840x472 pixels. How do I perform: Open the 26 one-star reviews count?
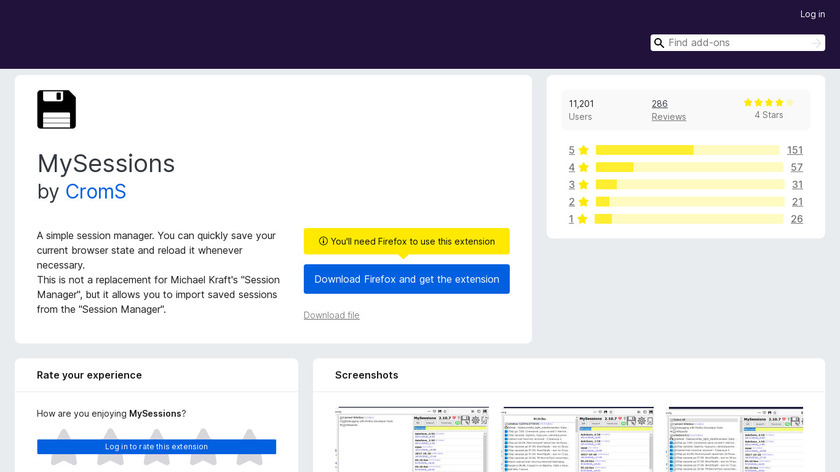coord(797,219)
